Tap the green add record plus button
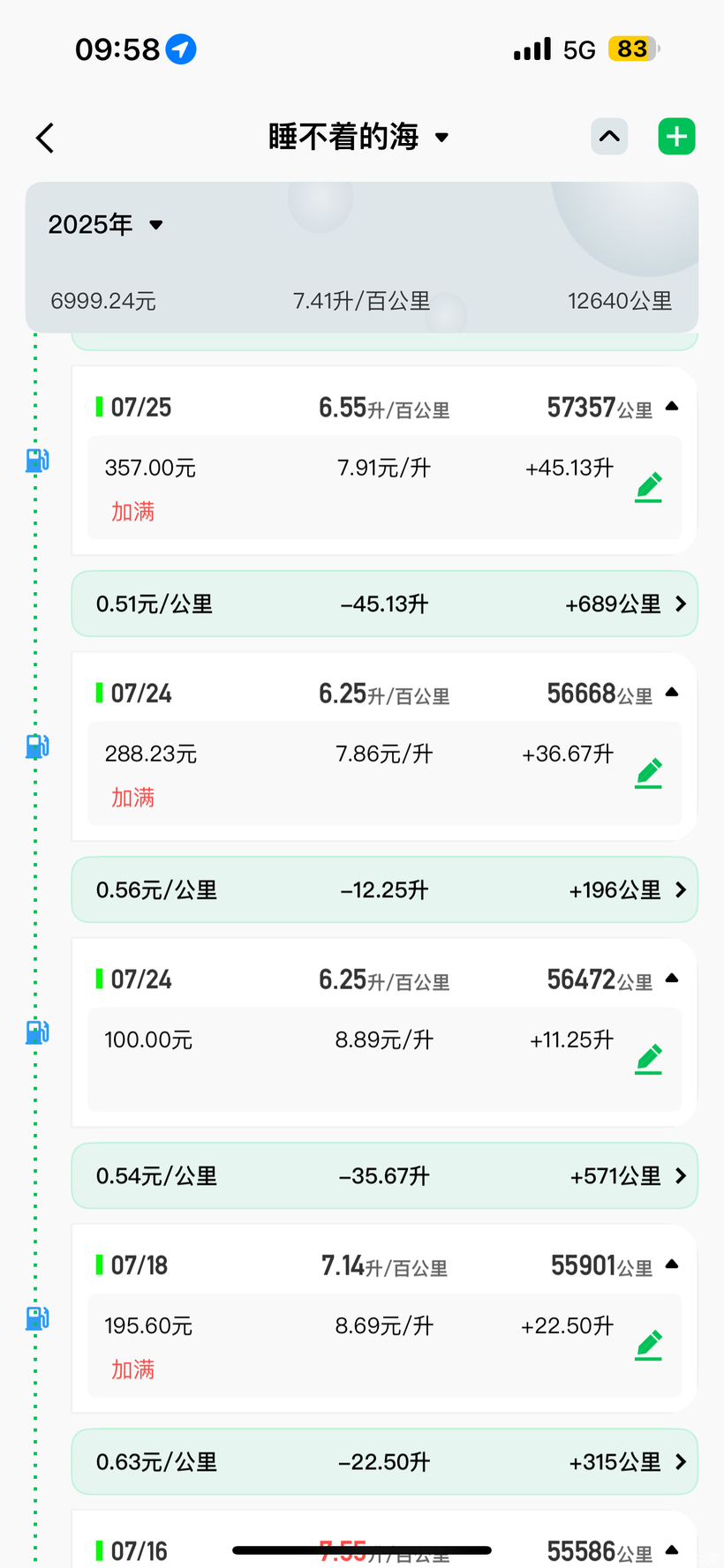 [x=676, y=137]
